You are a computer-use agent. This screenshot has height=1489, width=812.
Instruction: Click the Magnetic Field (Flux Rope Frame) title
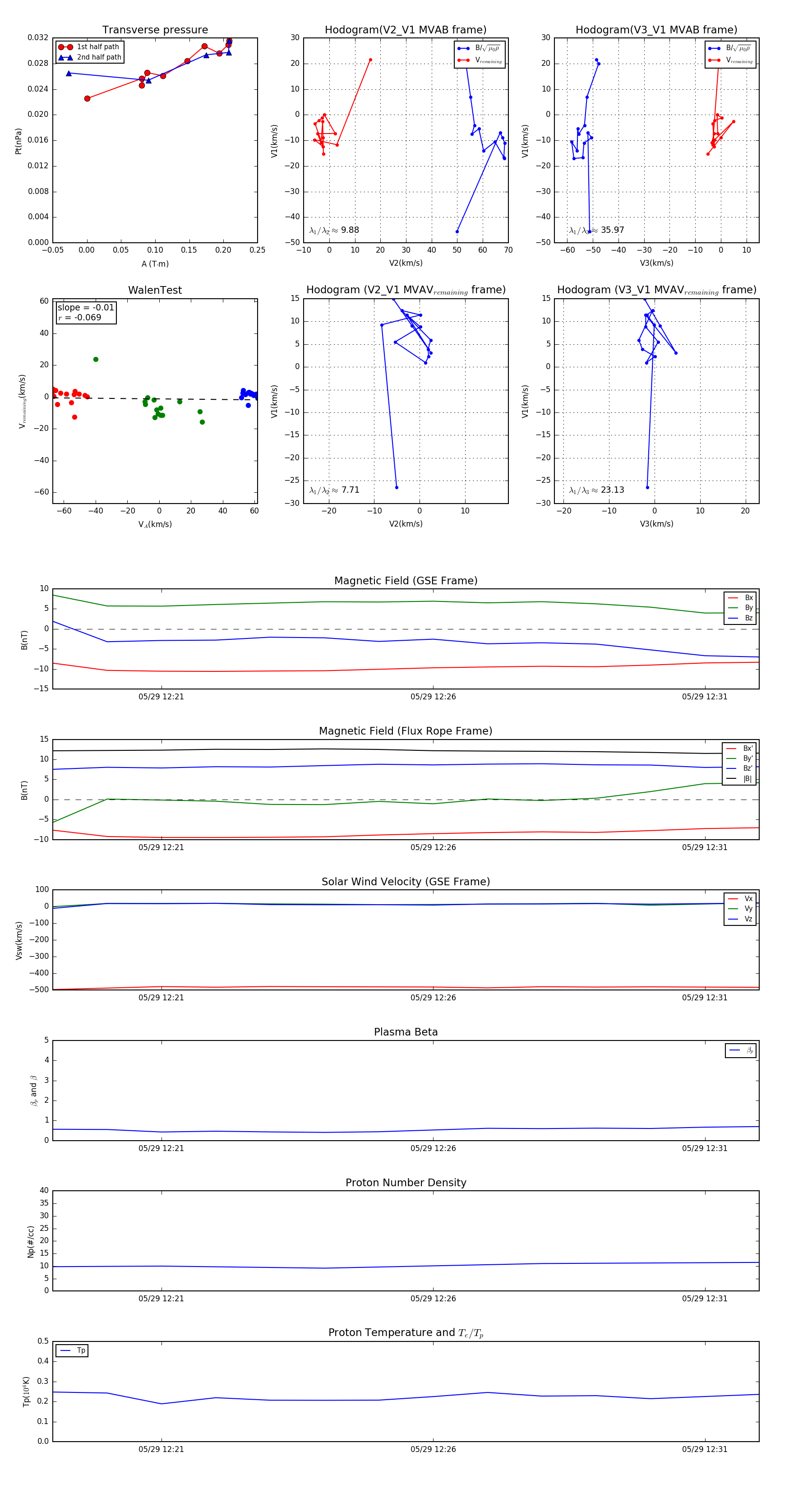point(405,731)
